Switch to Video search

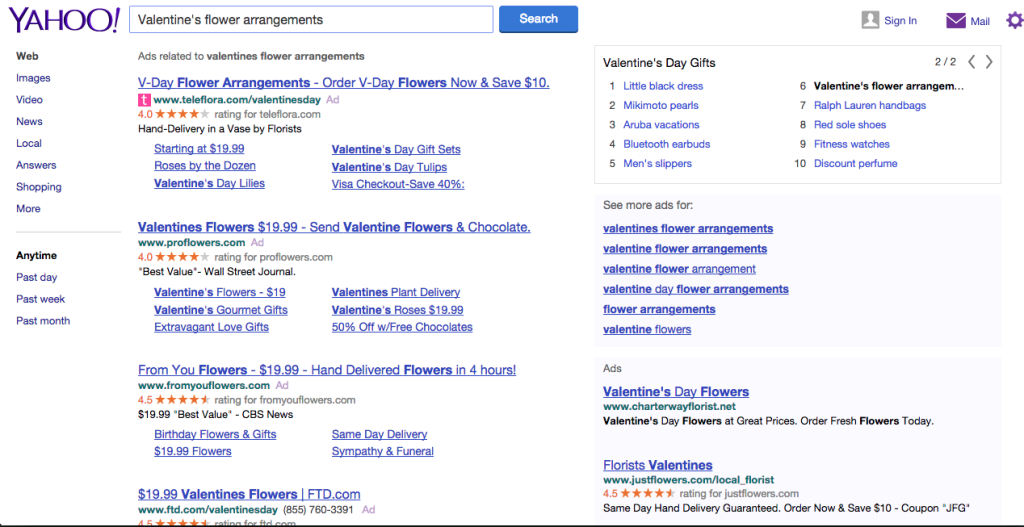(x=29, y=99)
